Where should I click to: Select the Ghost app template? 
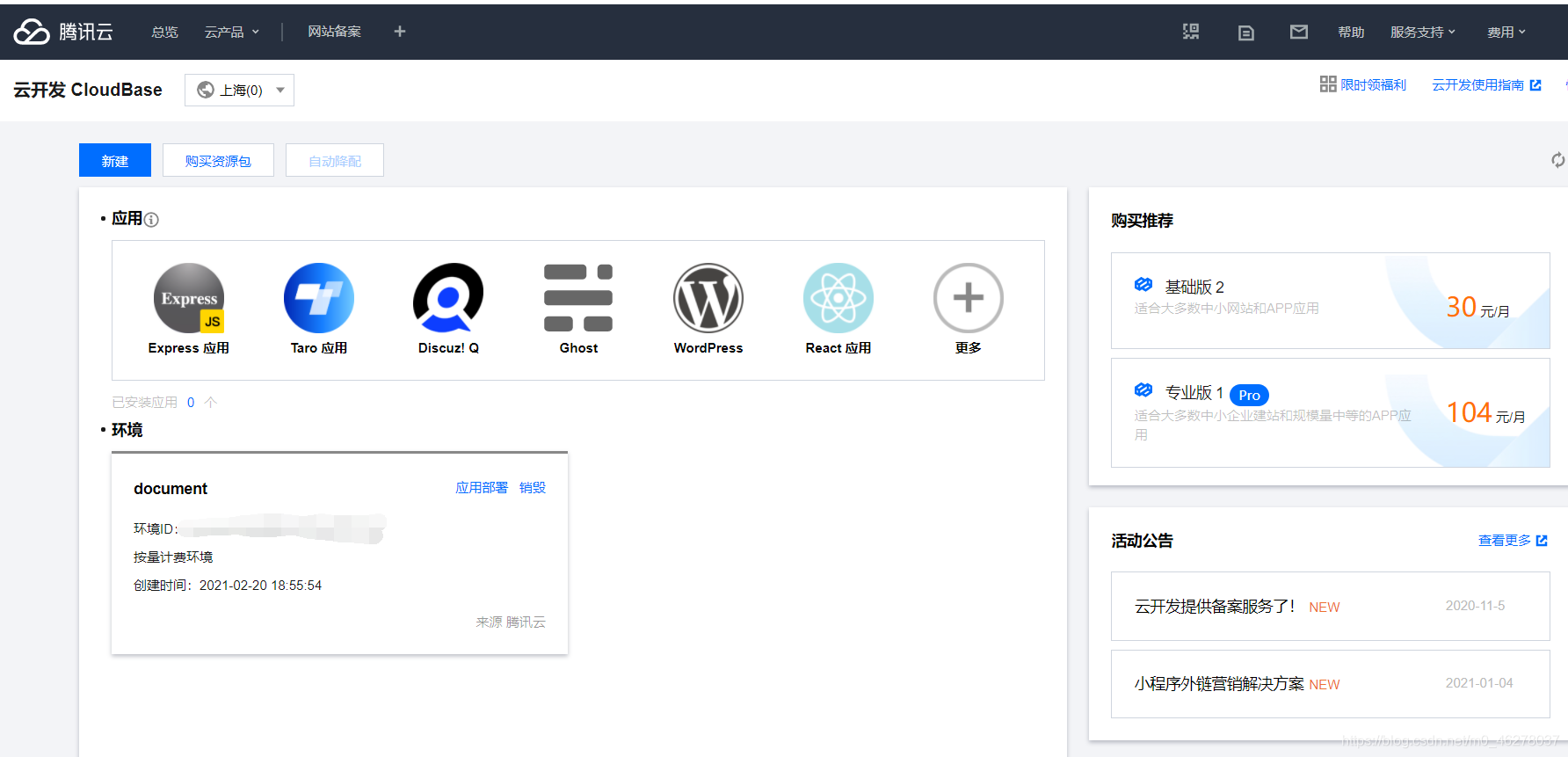[x=578, y=309]
